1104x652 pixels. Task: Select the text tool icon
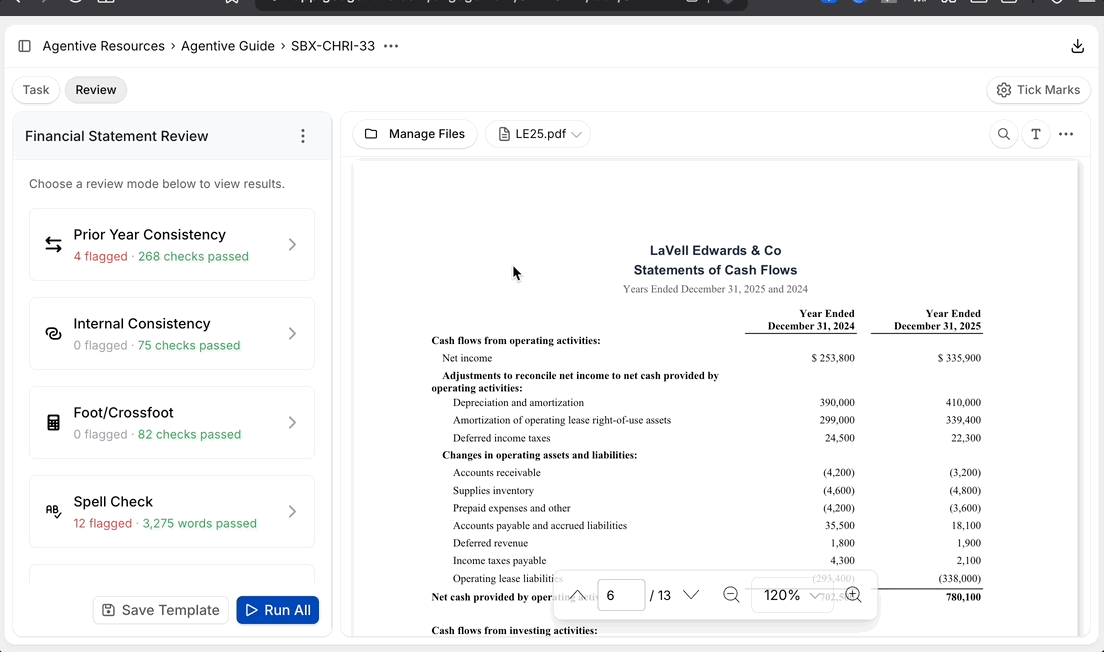1036,134
